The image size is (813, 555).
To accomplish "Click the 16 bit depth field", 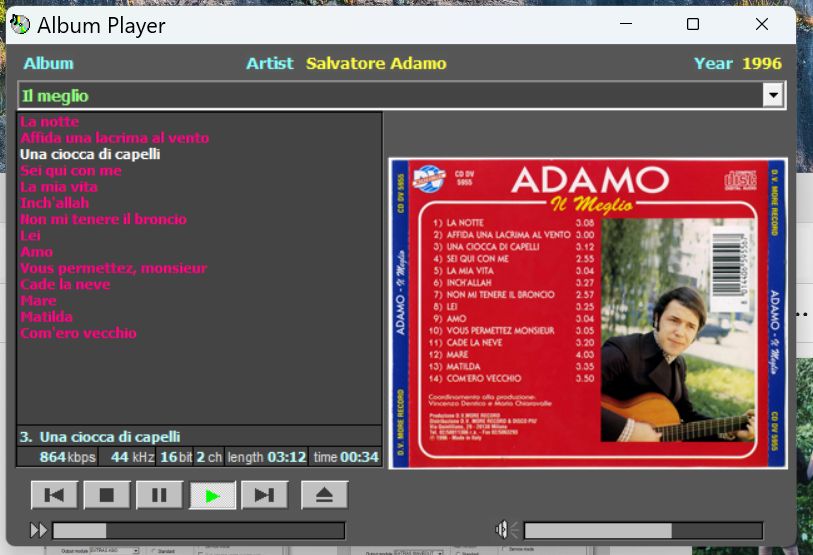I will [176, 457].
